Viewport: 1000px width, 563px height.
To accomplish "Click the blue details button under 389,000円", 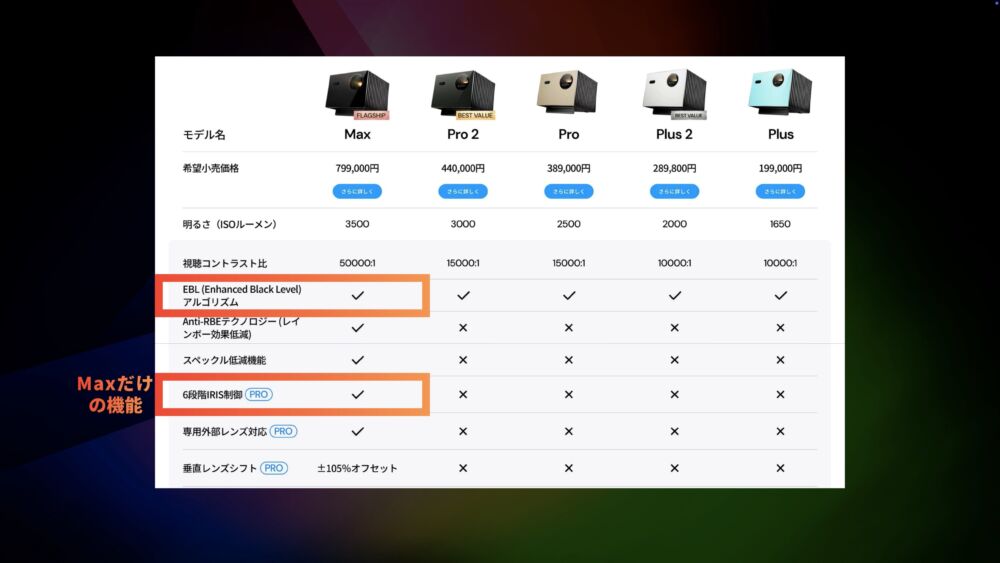I will [x=569, y=191].
